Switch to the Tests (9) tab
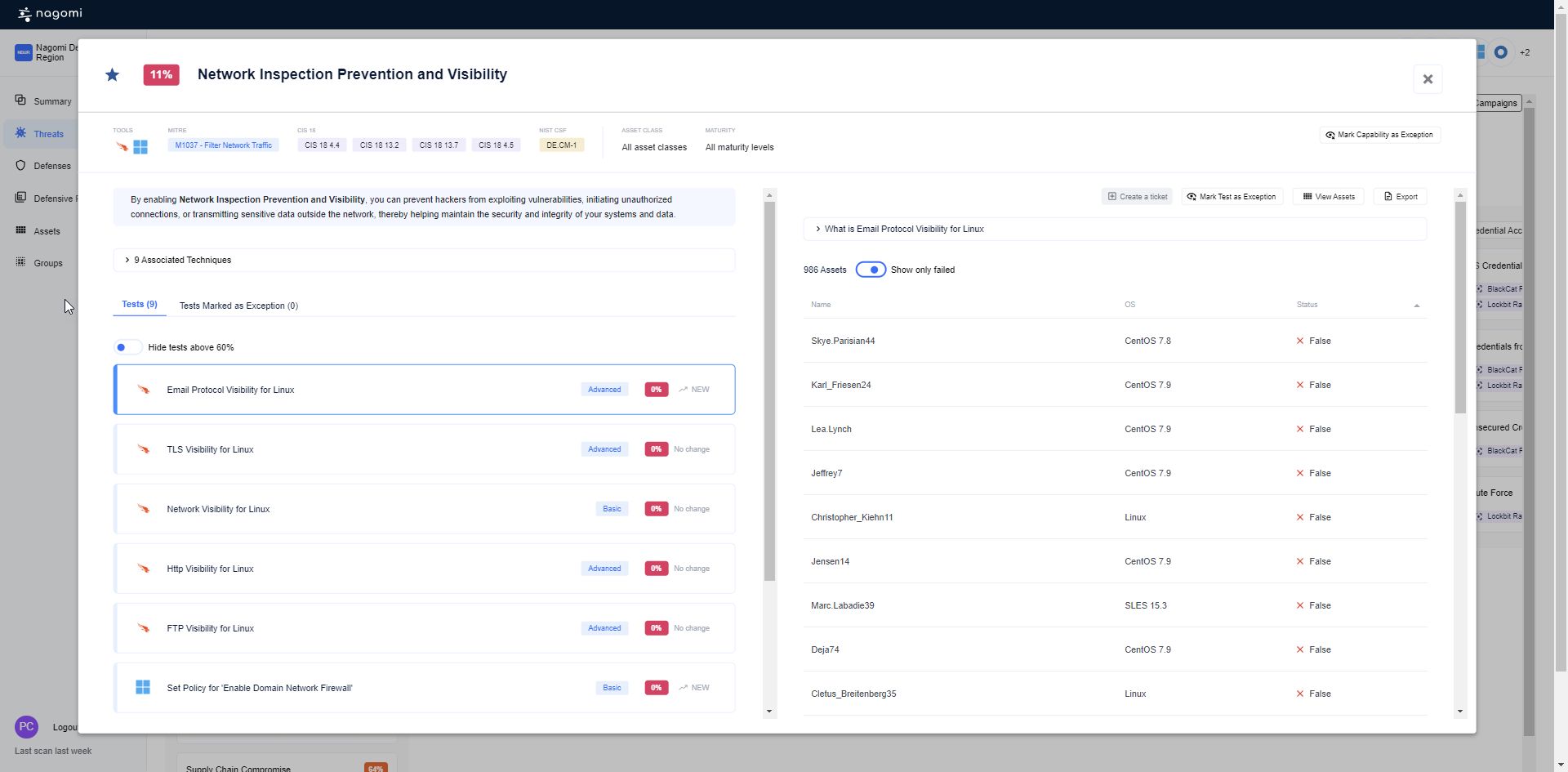 tap(140, 305)
